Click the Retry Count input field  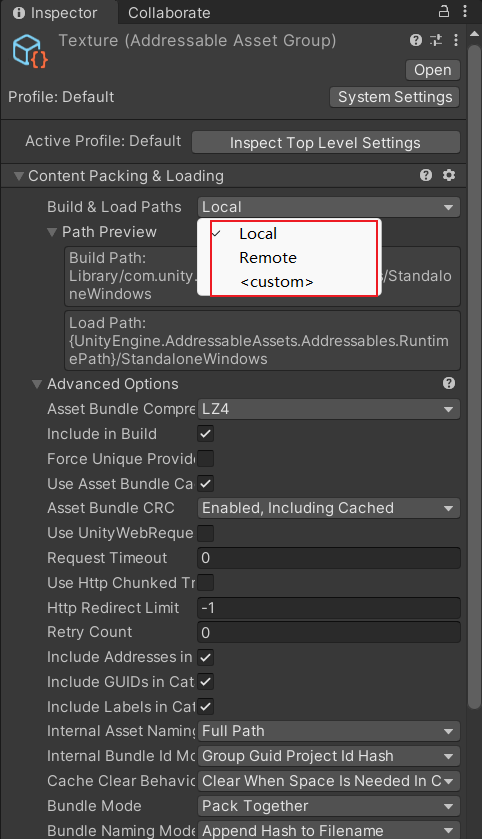click(328, 632)
